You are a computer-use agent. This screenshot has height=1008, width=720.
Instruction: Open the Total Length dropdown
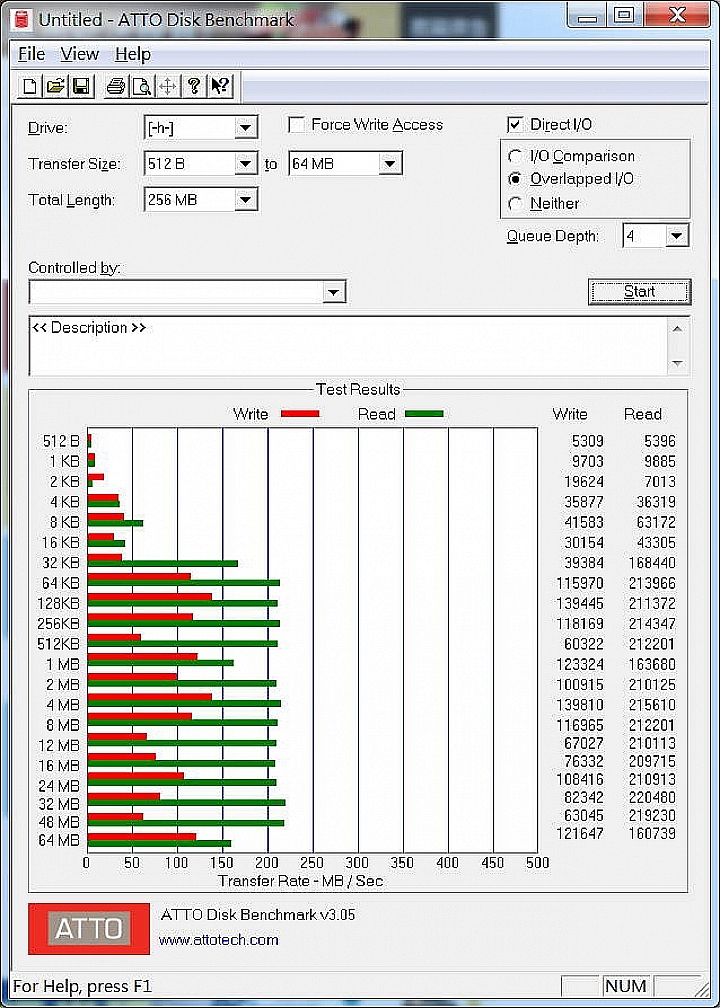246,200
